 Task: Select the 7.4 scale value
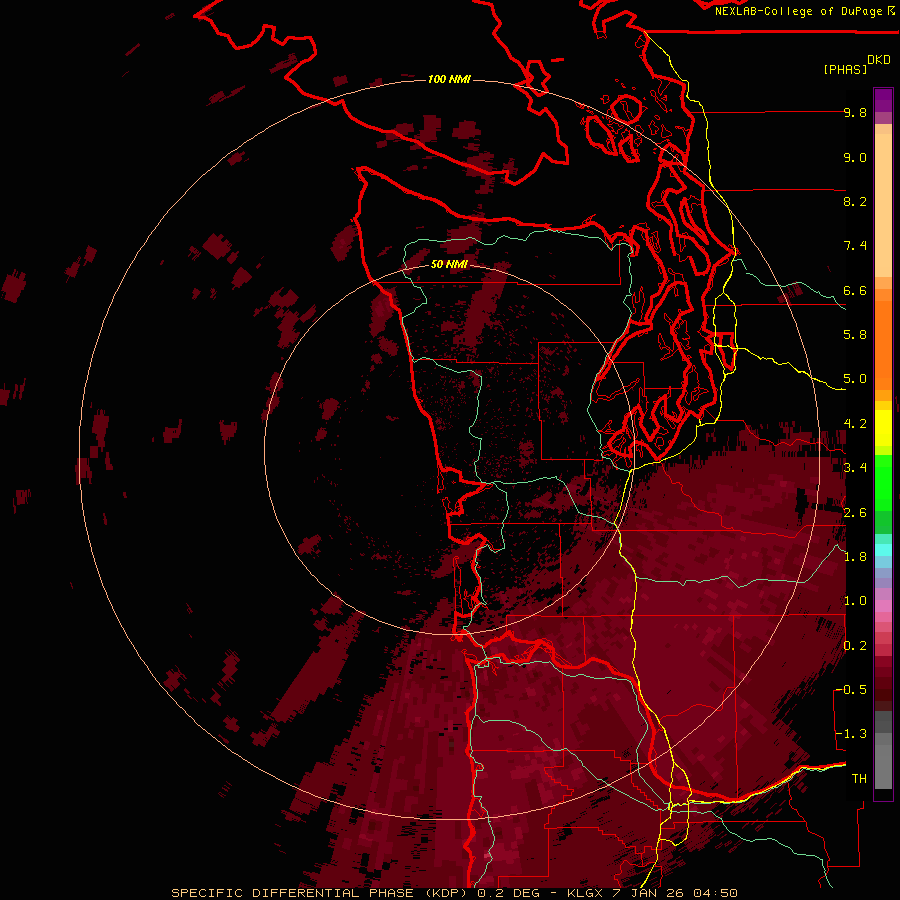855,246
